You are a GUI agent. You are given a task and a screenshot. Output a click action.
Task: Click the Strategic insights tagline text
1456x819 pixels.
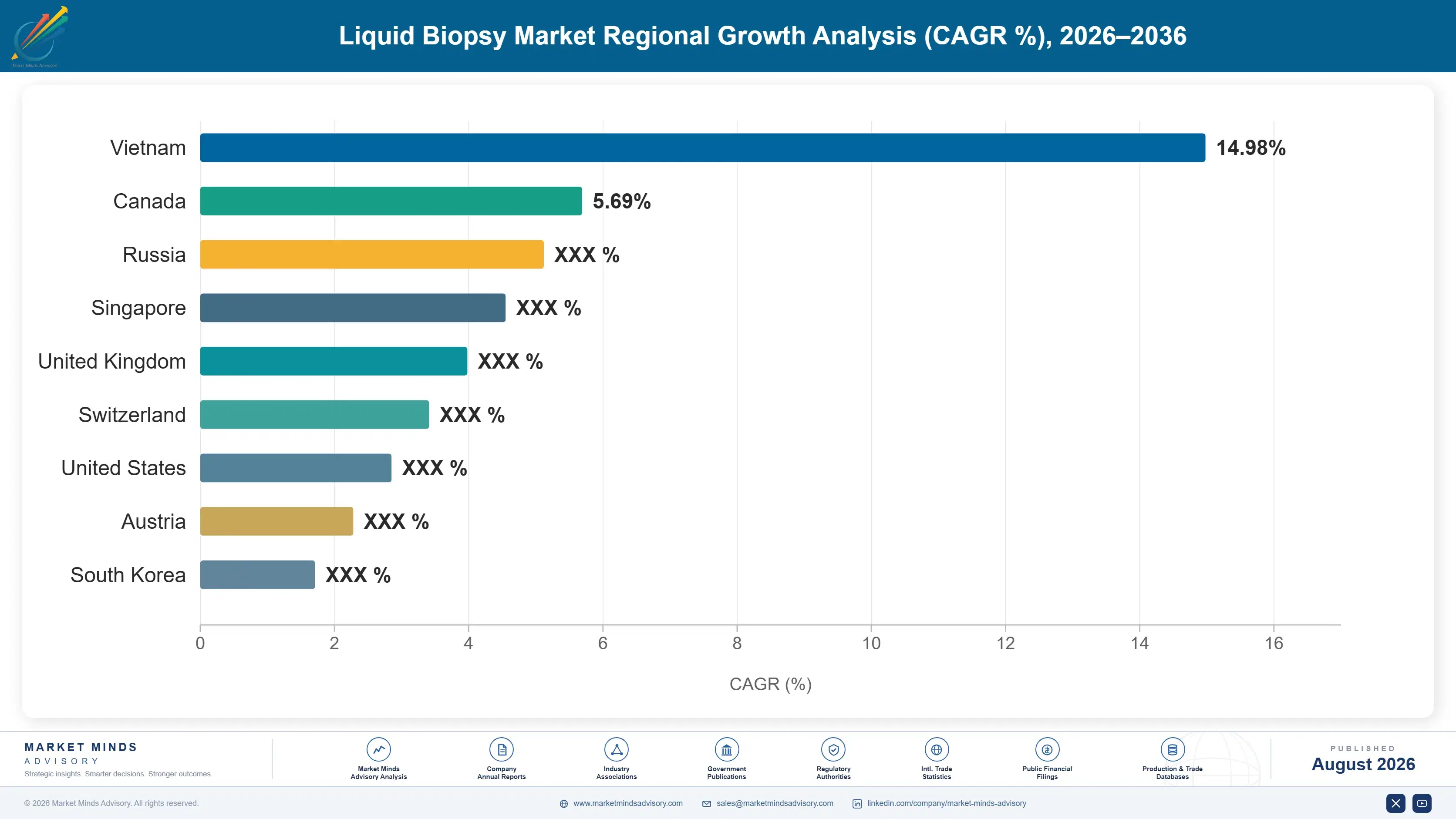[118, 774]
